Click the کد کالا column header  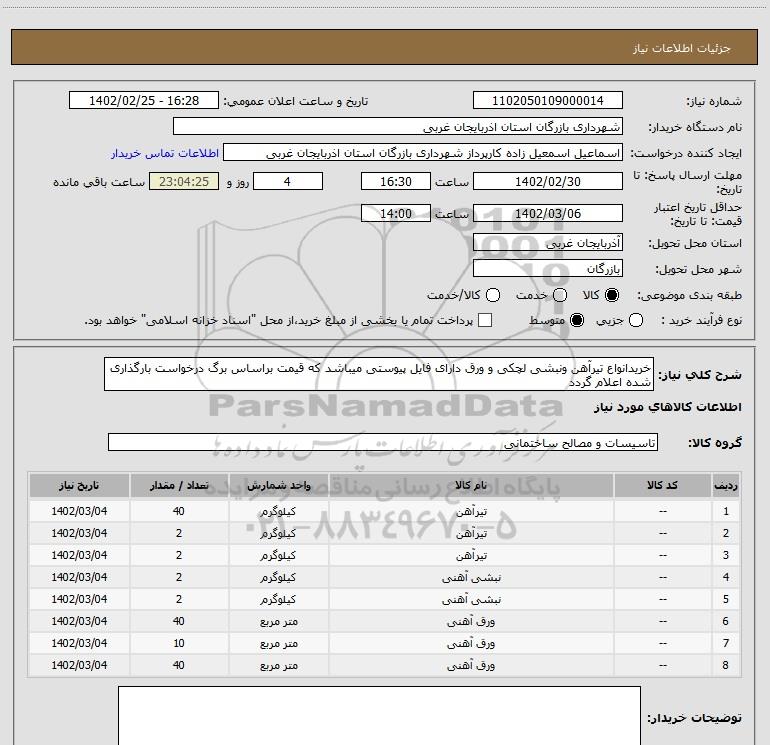(662, 486)
